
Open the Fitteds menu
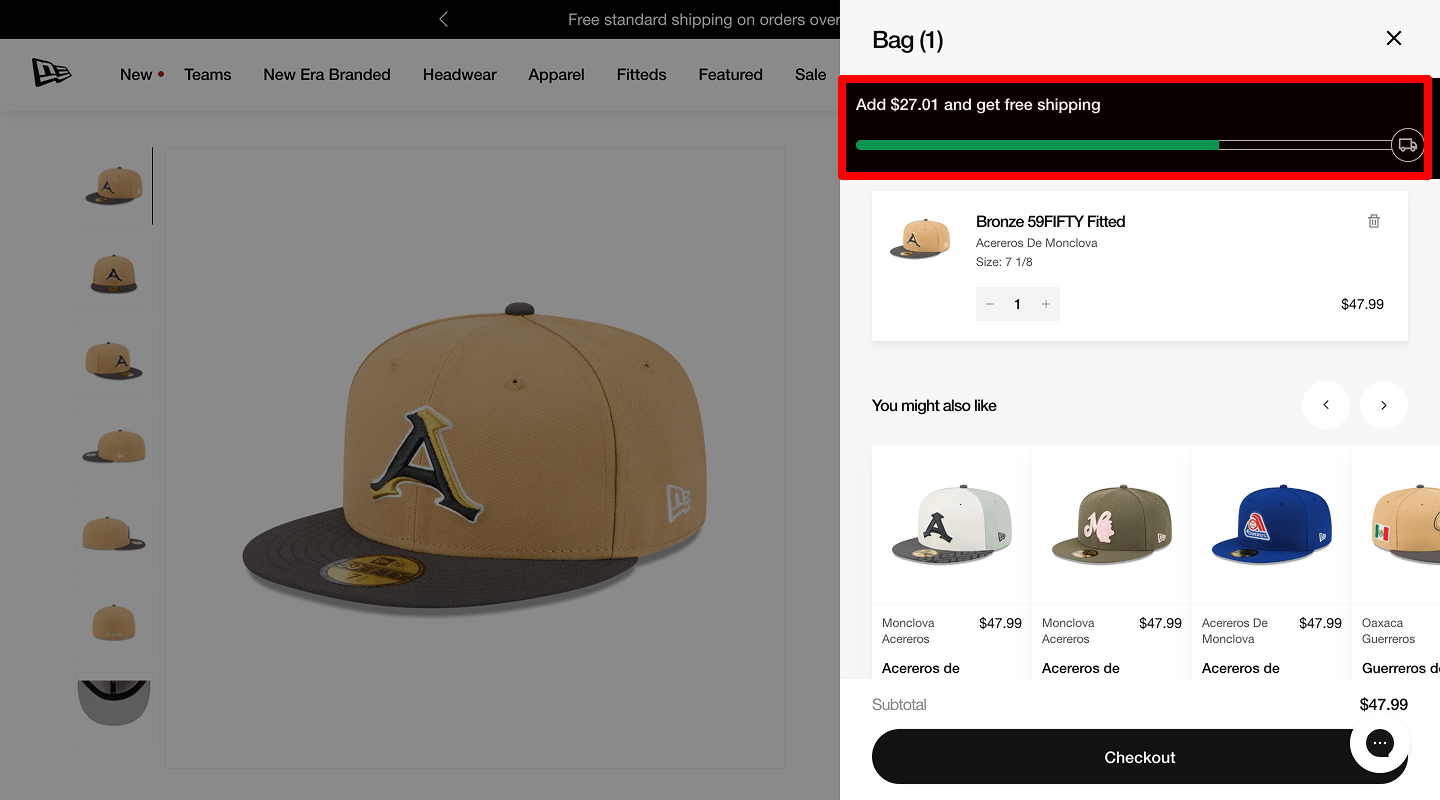(x=641, y=74)
